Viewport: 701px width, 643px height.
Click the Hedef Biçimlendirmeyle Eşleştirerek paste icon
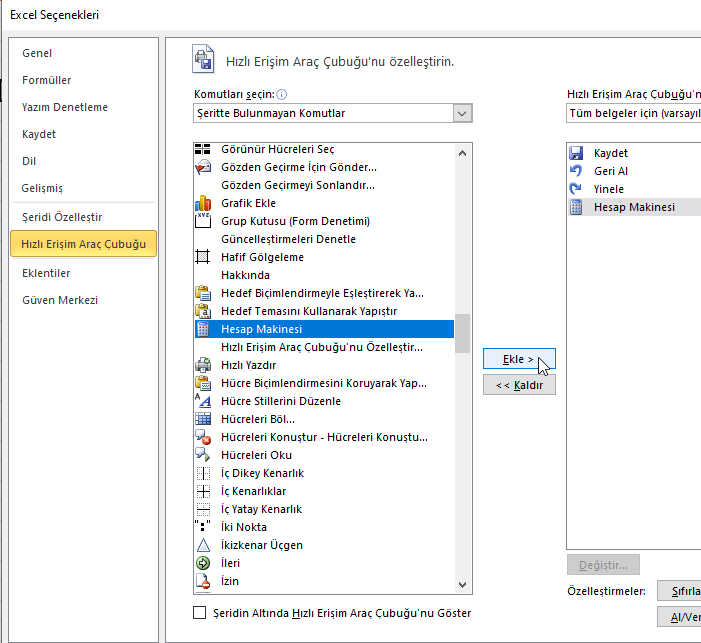(x=203, y=293)
